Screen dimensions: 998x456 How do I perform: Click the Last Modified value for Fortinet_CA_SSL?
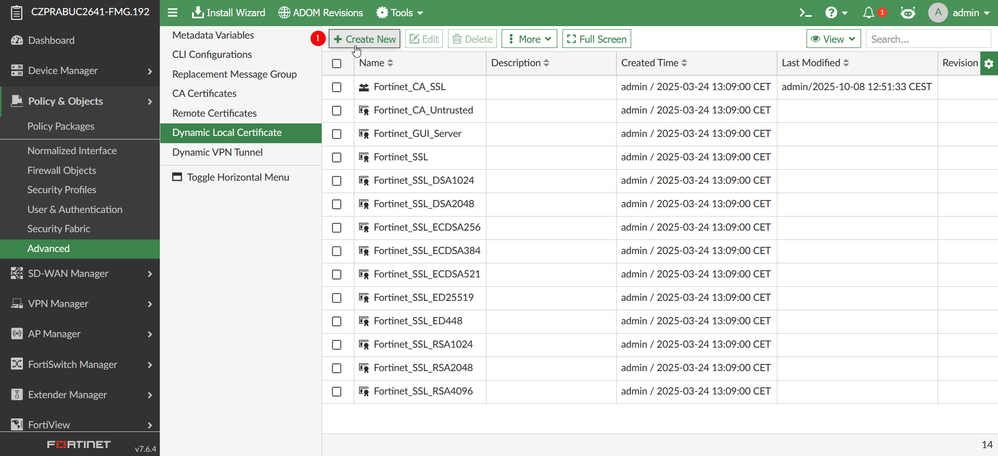pyautogui.click(x=857, y=87)
